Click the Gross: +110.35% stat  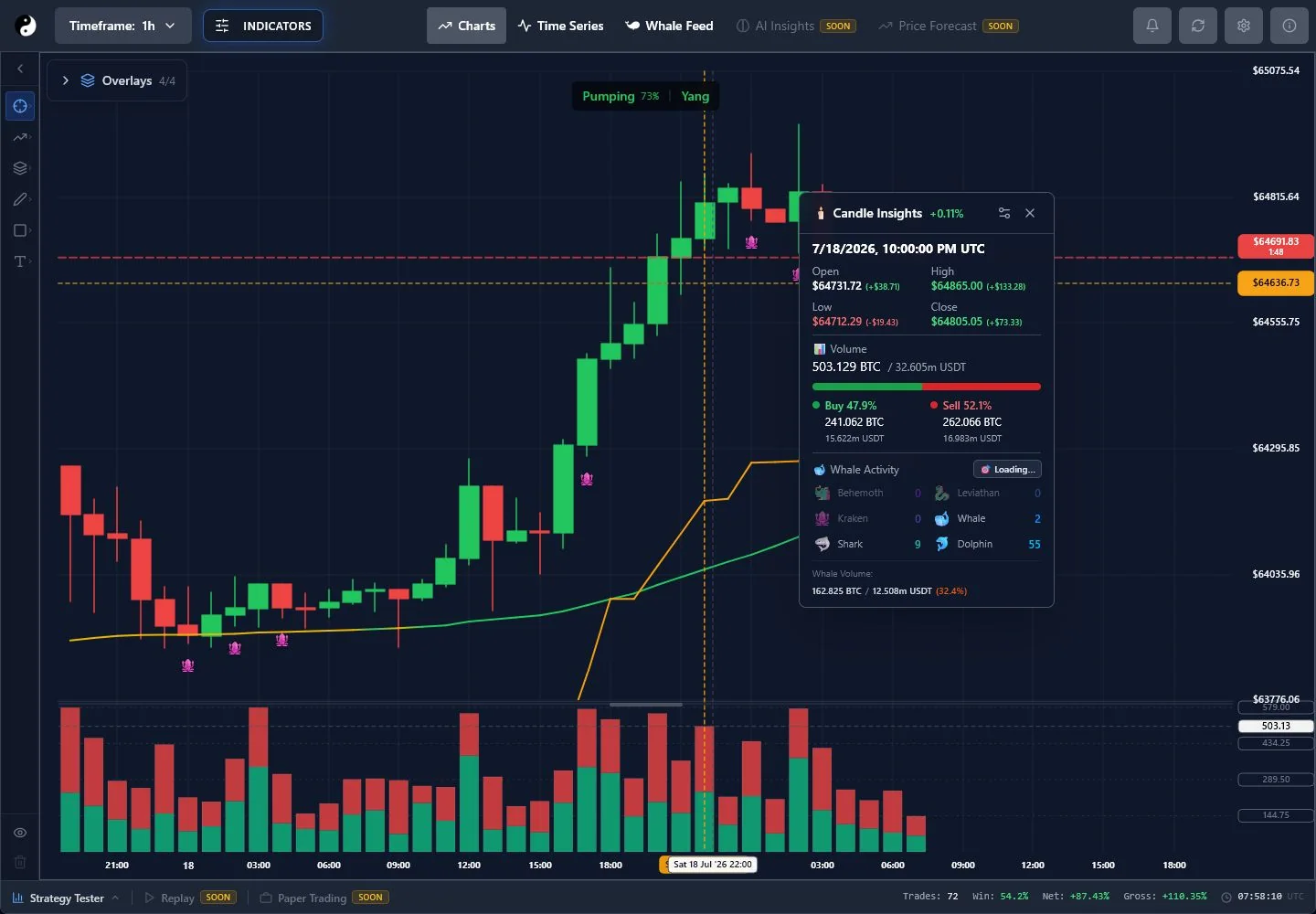[1165, 897]
